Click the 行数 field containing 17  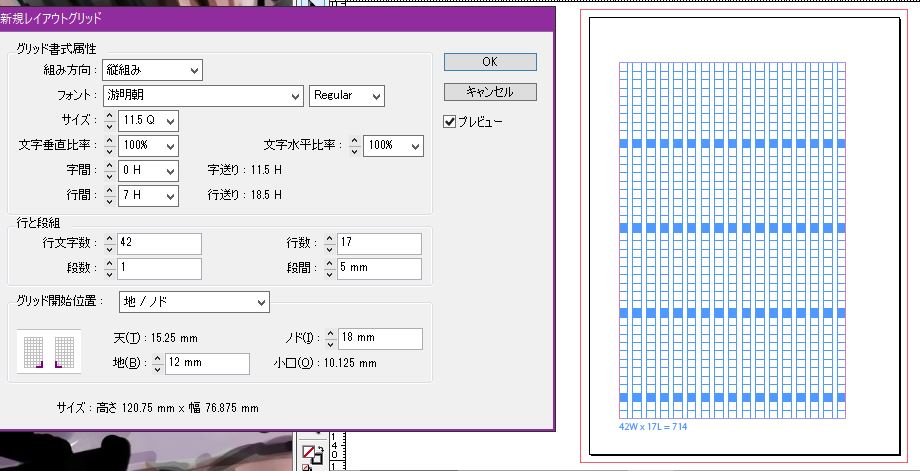380,243
